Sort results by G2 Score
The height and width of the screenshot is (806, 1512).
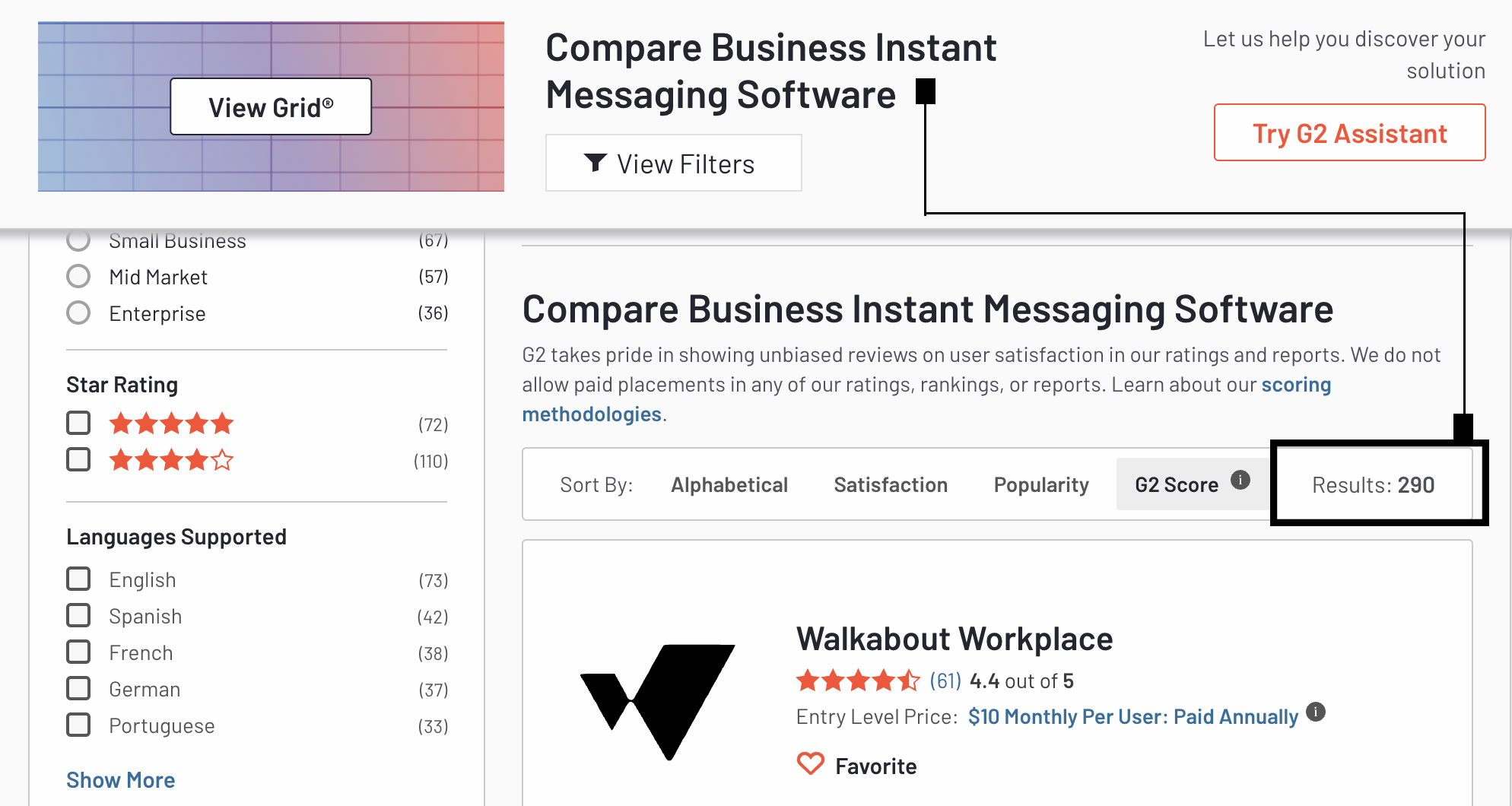coord(1177,485)
